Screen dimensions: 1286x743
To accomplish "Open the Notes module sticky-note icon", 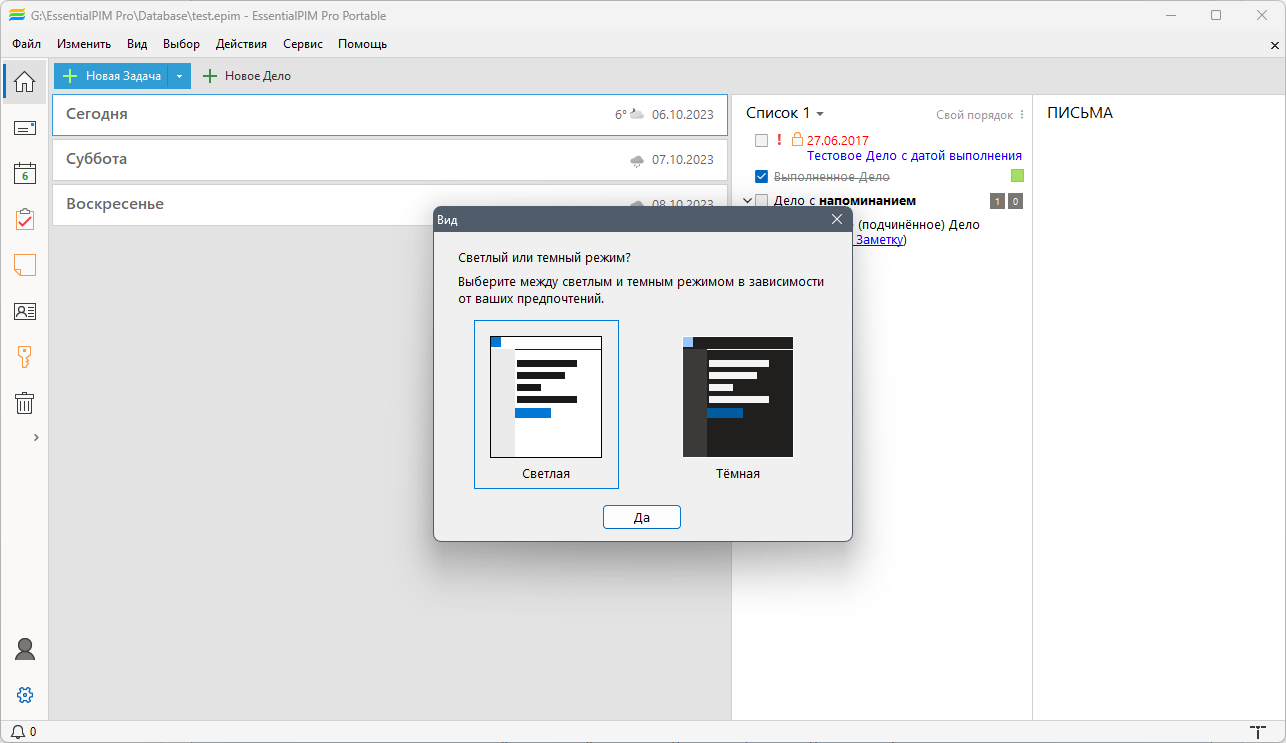I will (x=24, y=265).
